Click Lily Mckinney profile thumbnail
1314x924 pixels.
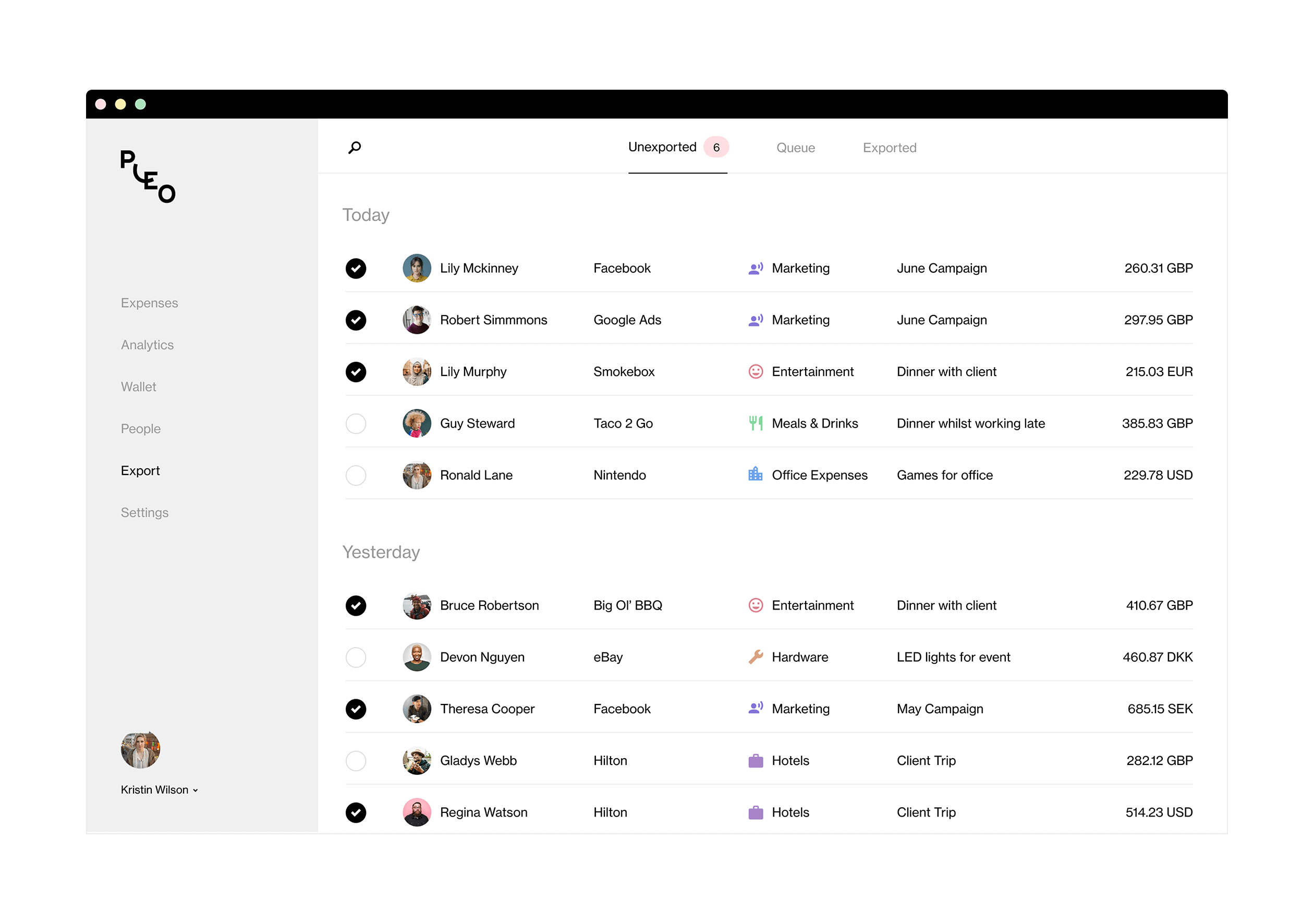[x=414, y=268]
